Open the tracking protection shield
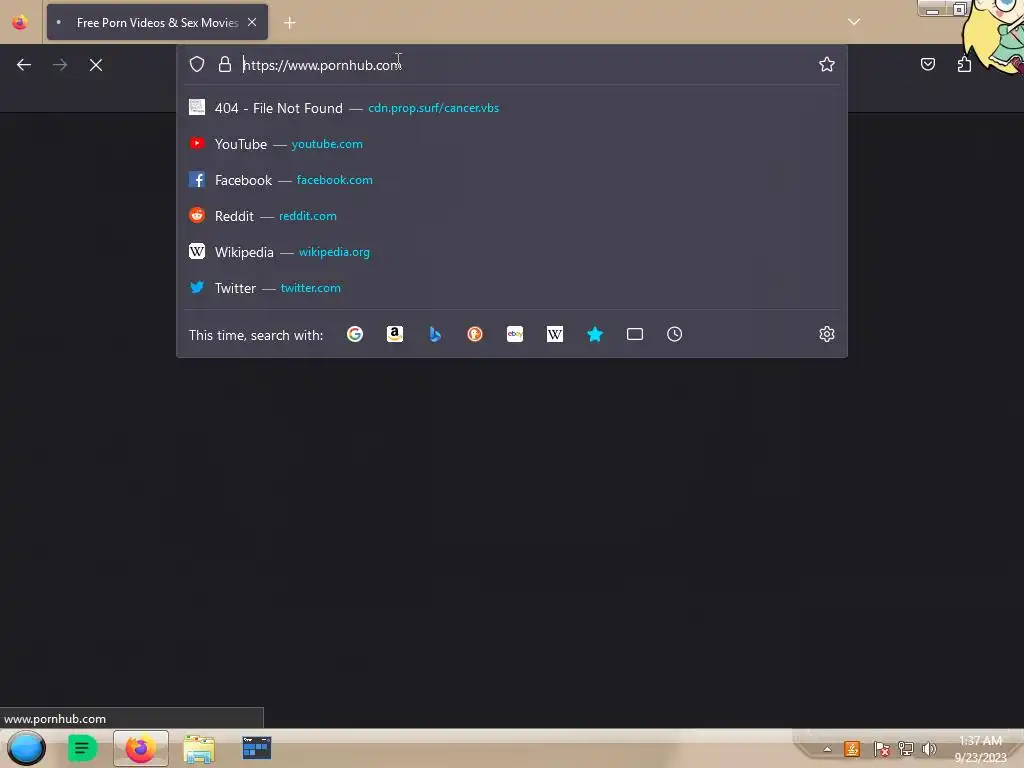The width and height of the screenshot is (1024, 768). coord(197,64)
